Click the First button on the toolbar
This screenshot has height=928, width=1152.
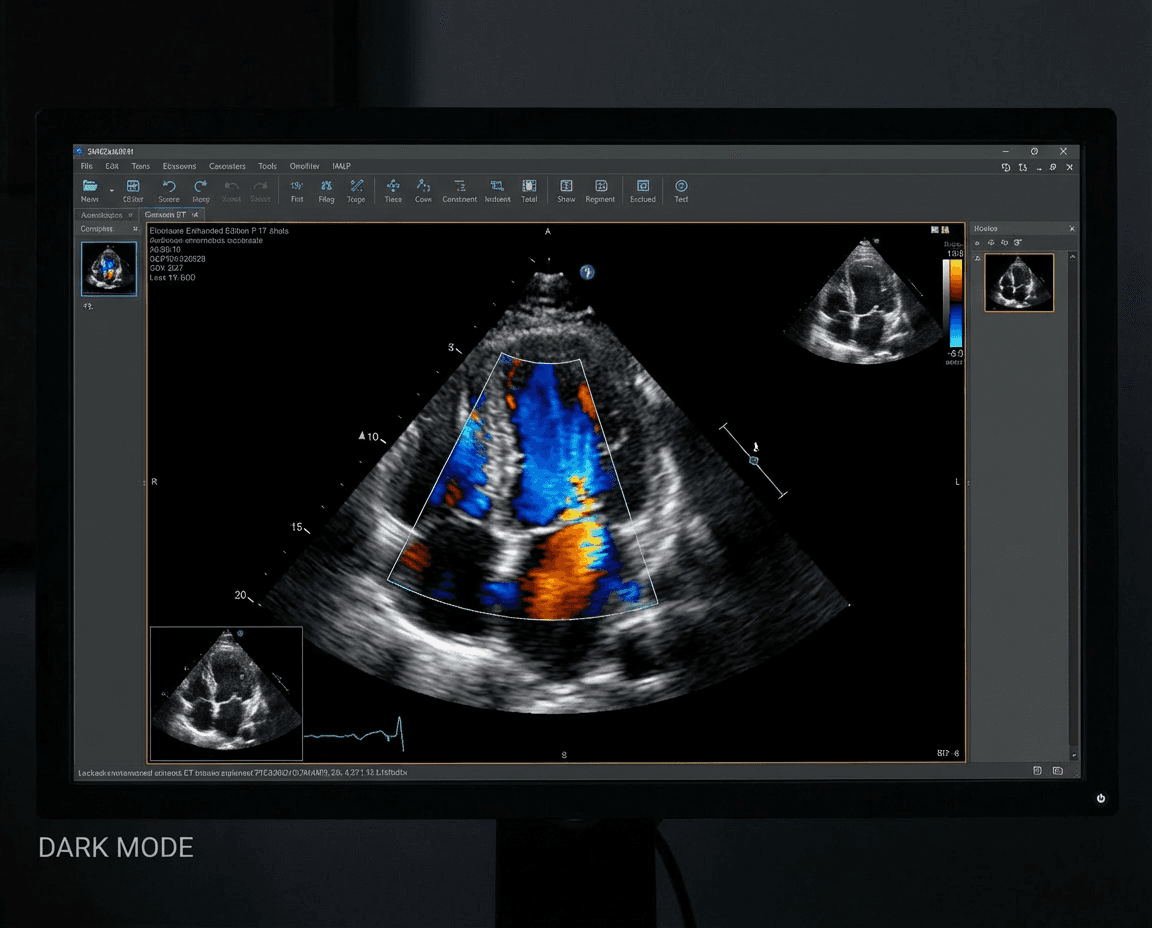click(x=296, y=188)
